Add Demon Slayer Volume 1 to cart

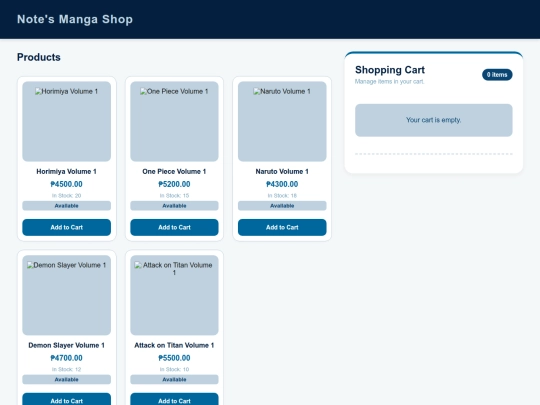coord(66,399)
